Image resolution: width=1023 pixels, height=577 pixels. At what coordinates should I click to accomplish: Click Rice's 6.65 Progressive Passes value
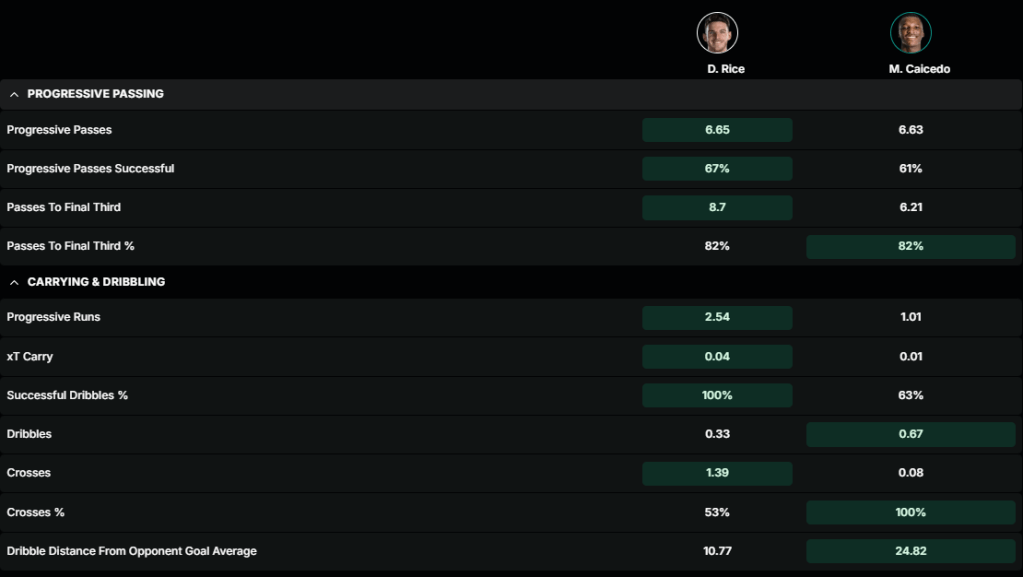(x=717, y=130)
